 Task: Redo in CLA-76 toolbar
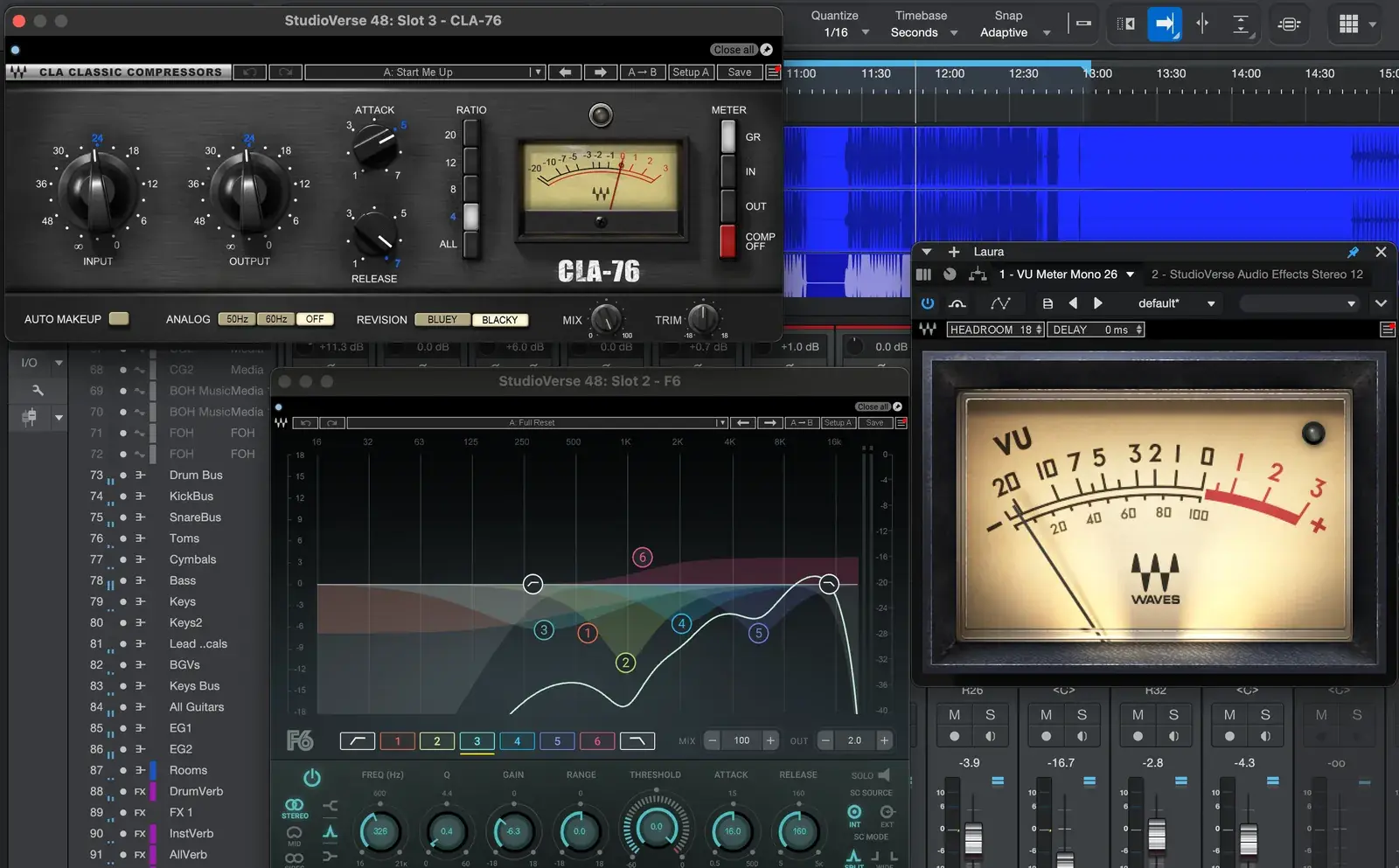285,73
